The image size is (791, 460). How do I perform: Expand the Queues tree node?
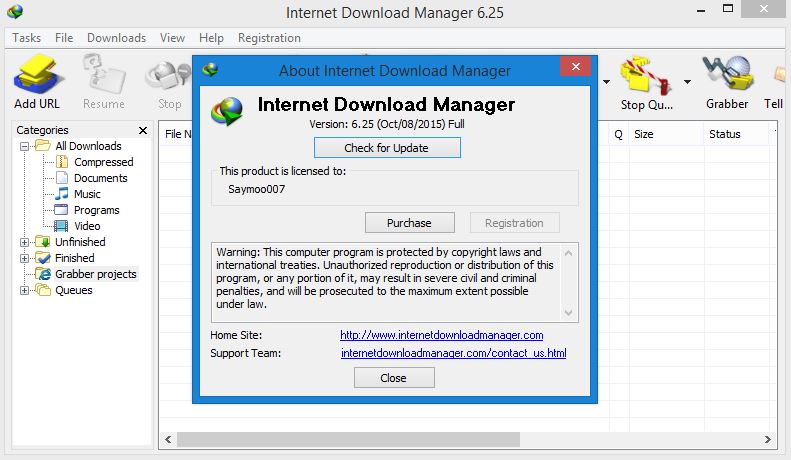24,291
